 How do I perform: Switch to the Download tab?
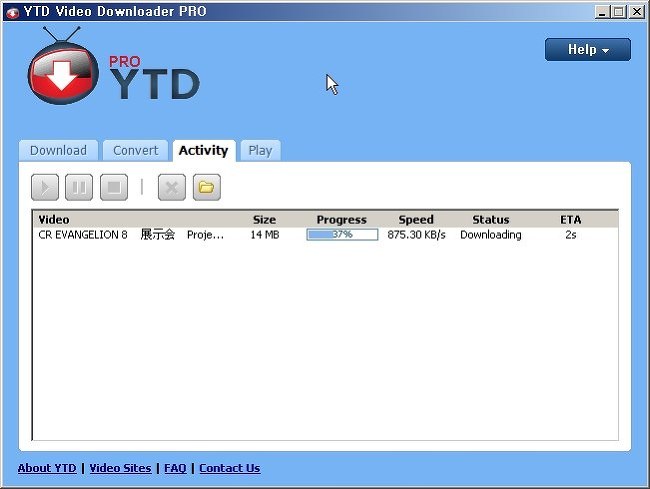click(58, 150)
